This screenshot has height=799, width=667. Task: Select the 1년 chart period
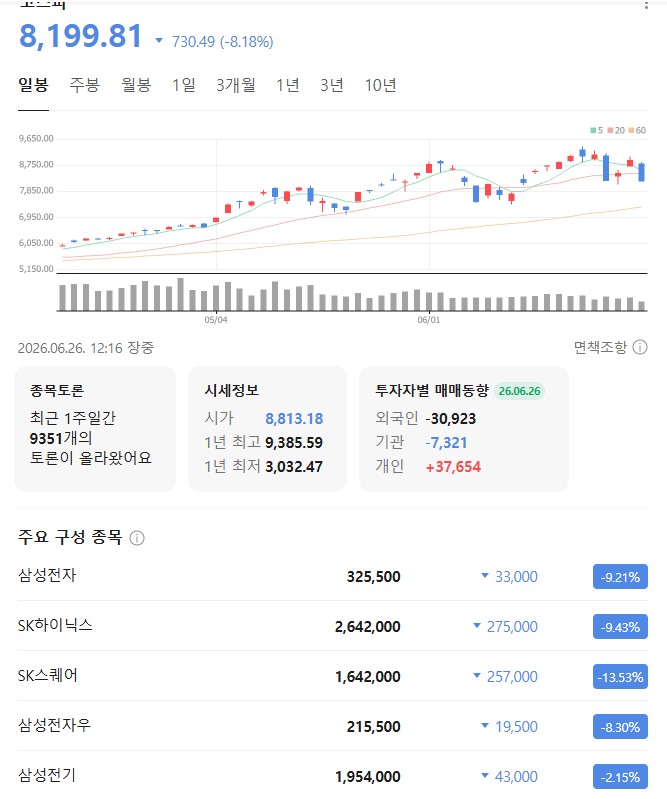tap(287, 85)
